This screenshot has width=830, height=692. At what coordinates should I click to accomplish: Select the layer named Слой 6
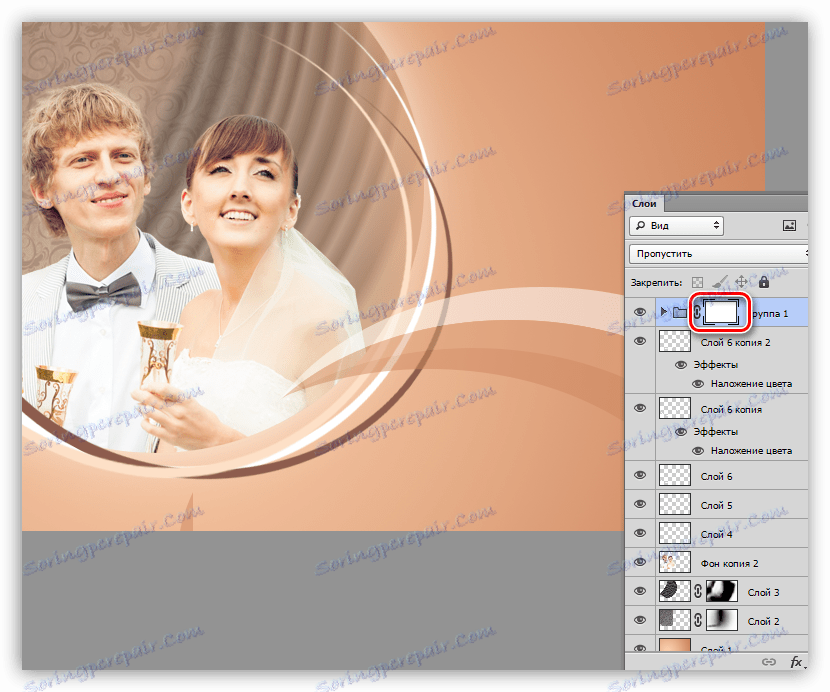pyautogui.click(x=716, y=477)
